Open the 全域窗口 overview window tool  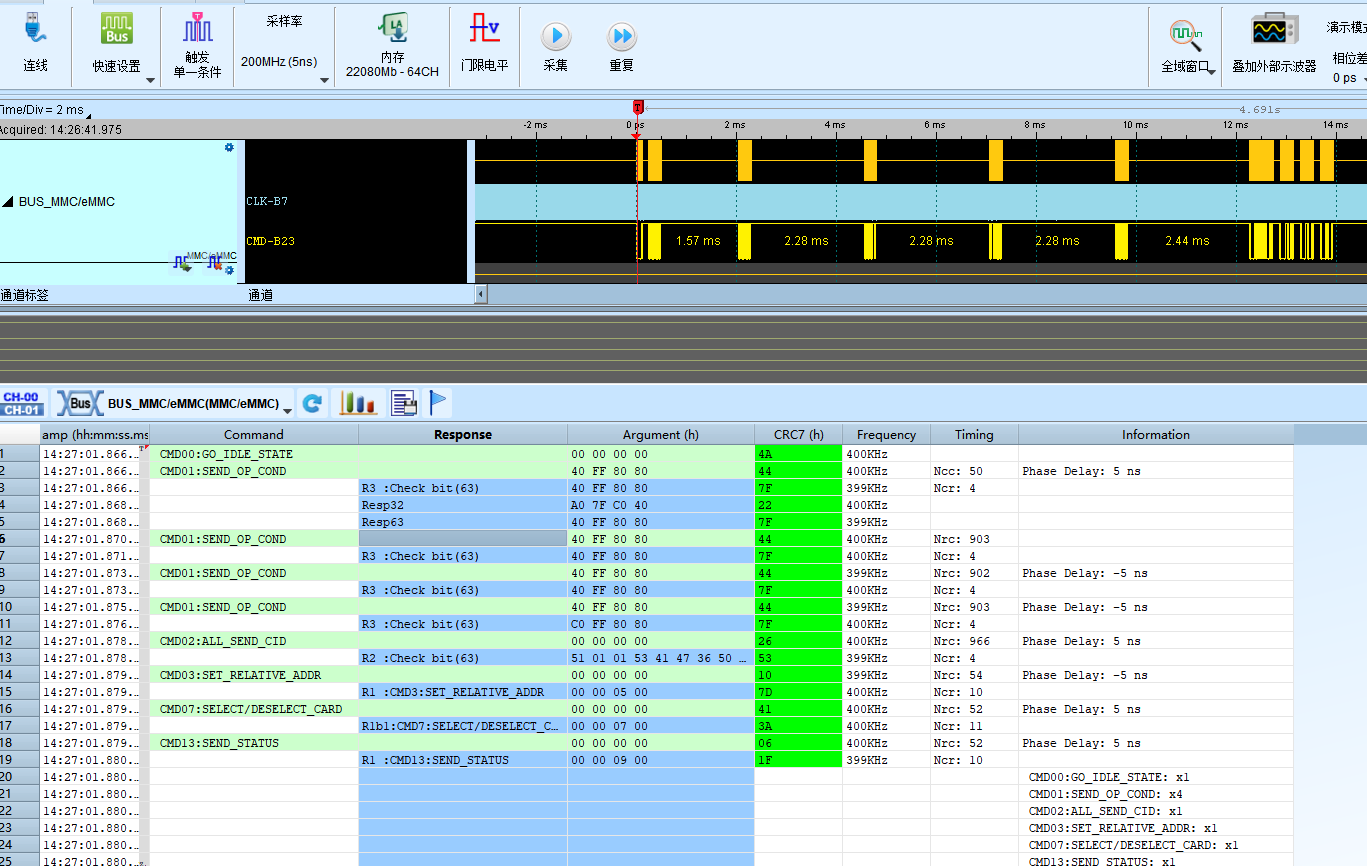(x=1185, y=46)
